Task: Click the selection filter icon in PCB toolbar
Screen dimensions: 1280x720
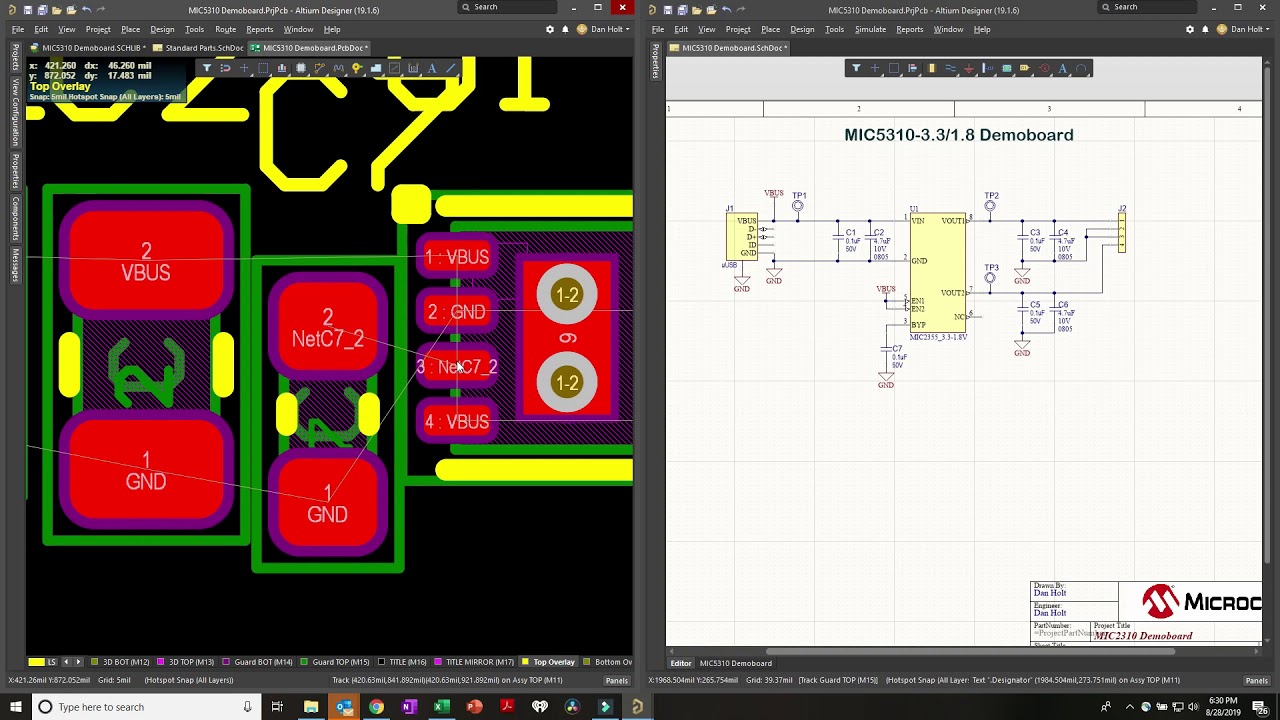Action: (207, 68)
